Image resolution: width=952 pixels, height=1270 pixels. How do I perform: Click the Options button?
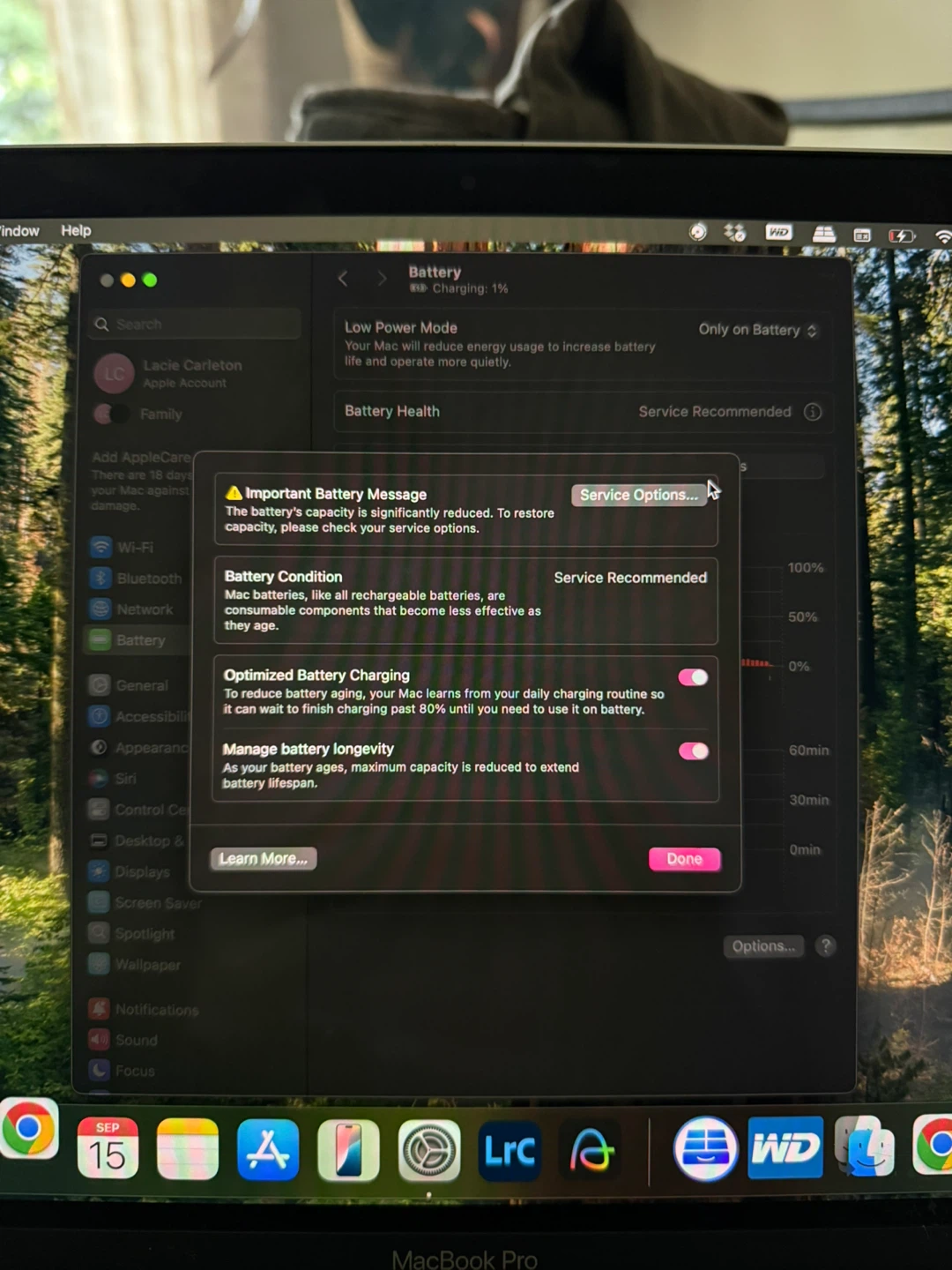click(763, 946)
